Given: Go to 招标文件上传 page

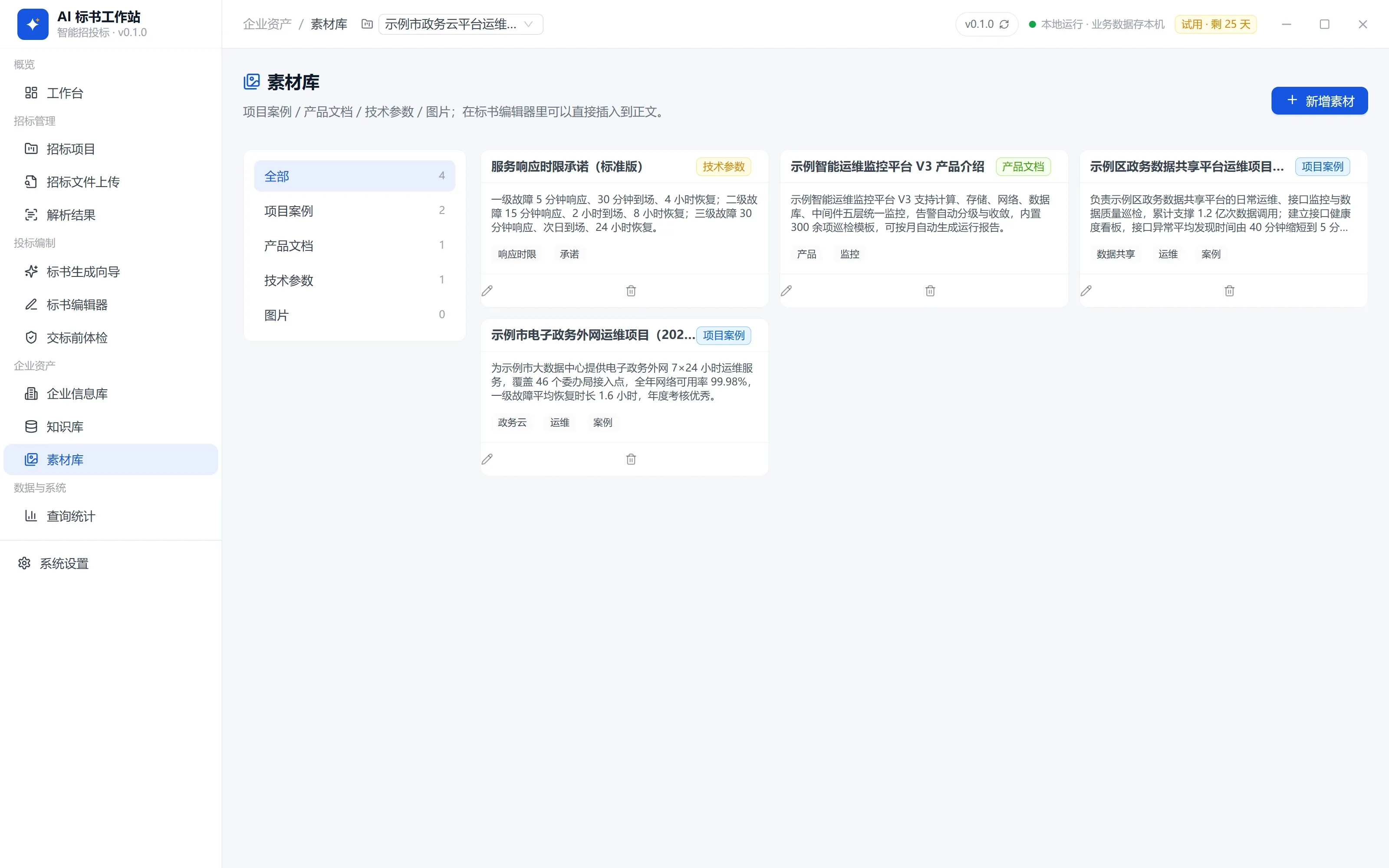Looking at the screenshot, I should 111,182.
